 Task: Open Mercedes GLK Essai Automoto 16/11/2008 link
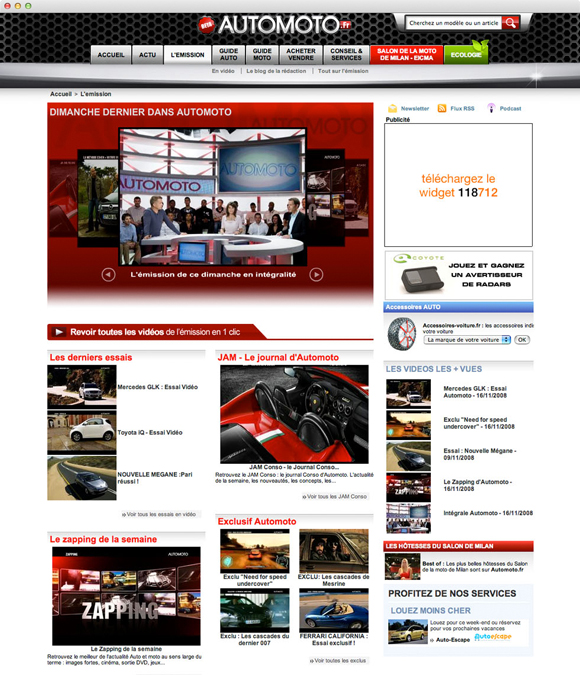pyautogui.click(x=475, y=392)
